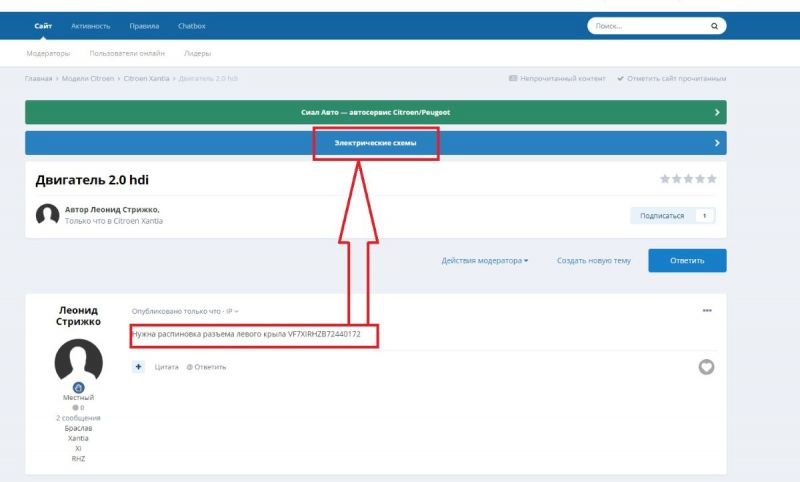Image resolution: width=800 pixels, height=482 pixels.
Task: Switch to the Chatbox tab
Action: (x=191, y=25)
